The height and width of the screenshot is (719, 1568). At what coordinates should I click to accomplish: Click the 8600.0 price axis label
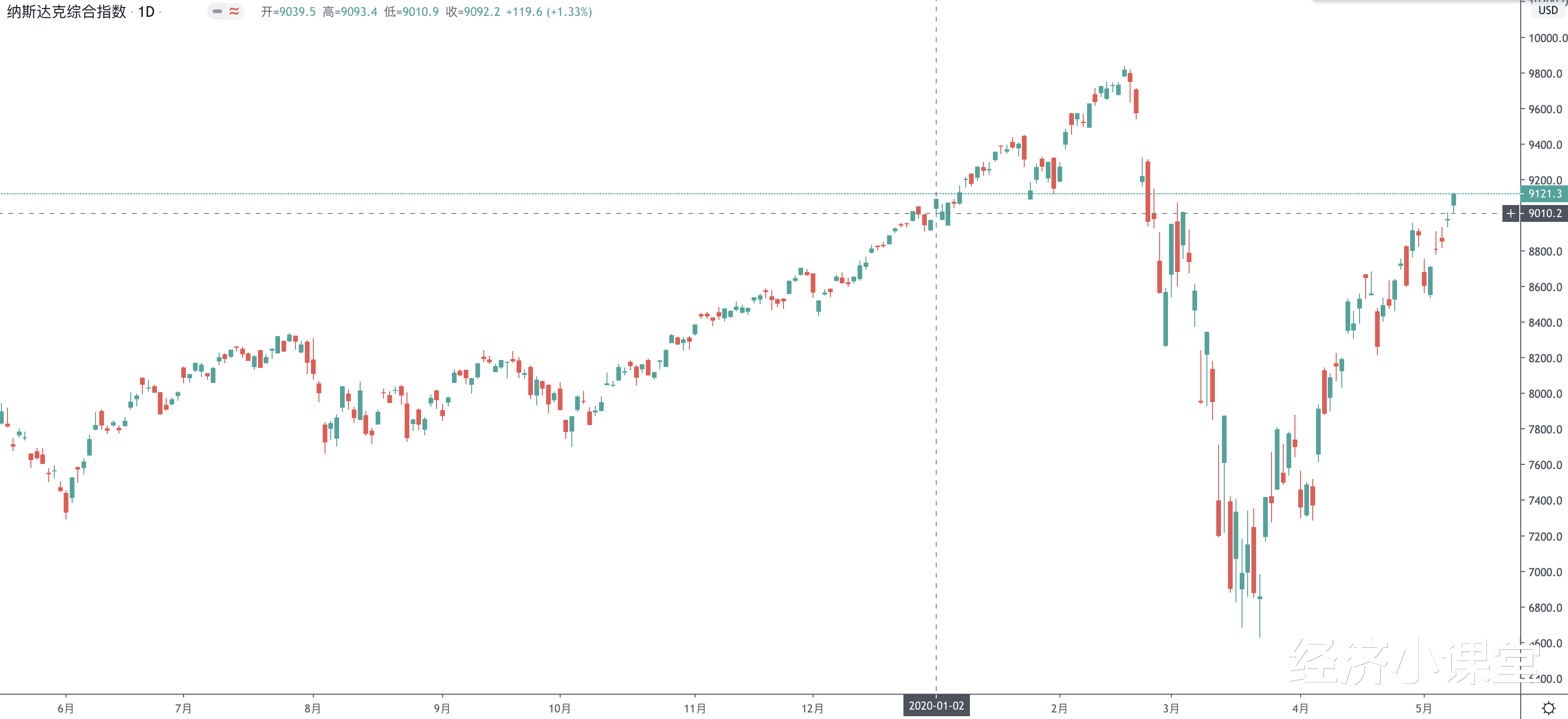click(x=1545, y=287)
